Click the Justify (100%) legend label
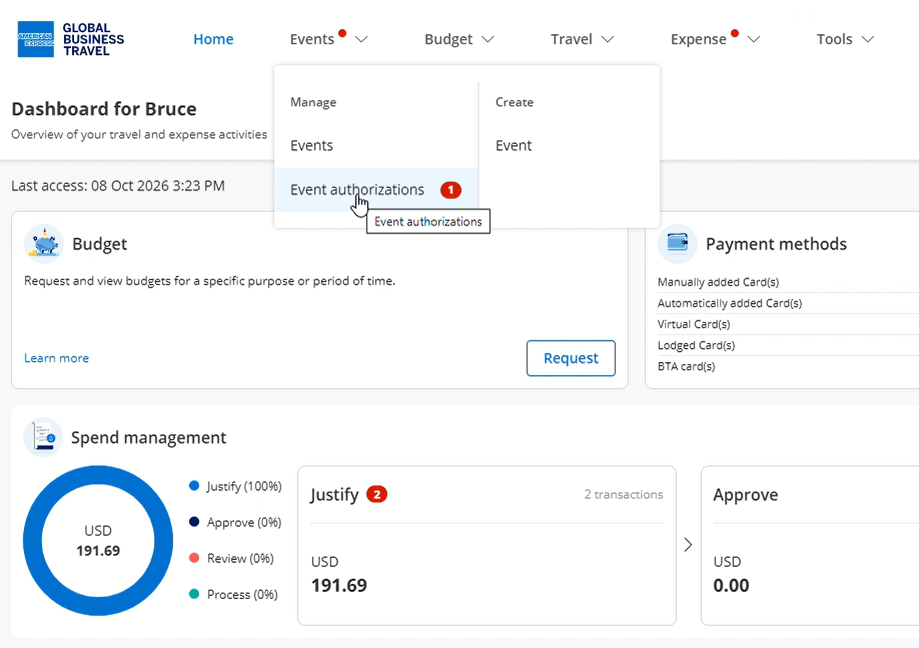The width and height of the screenshot is (919, 648). coord(244,486)
